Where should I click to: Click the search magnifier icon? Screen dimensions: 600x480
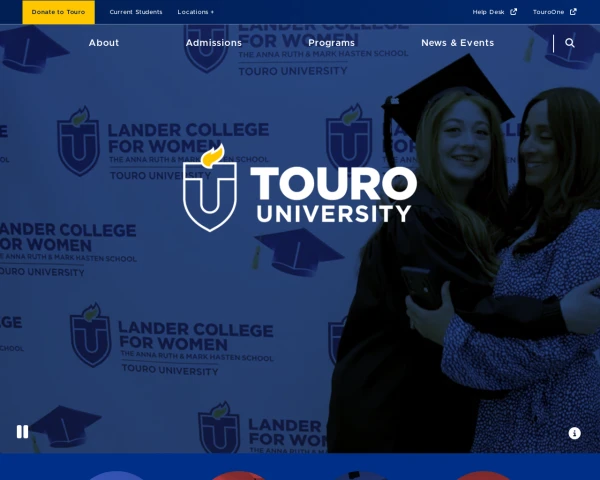pyautogui.click(x=570, y=43)
